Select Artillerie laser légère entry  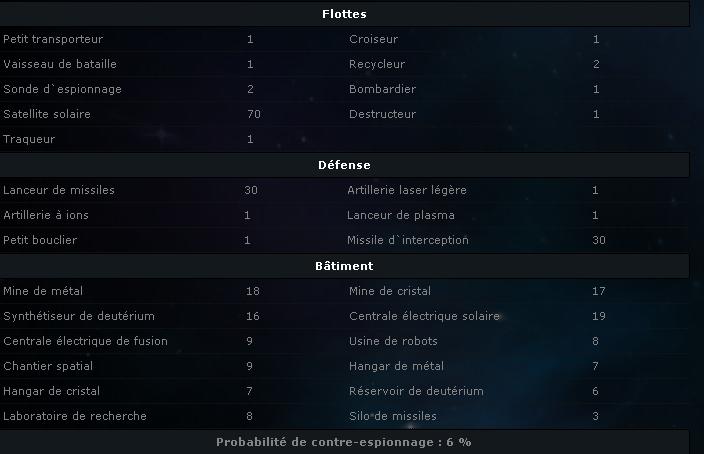pos(407,190)
